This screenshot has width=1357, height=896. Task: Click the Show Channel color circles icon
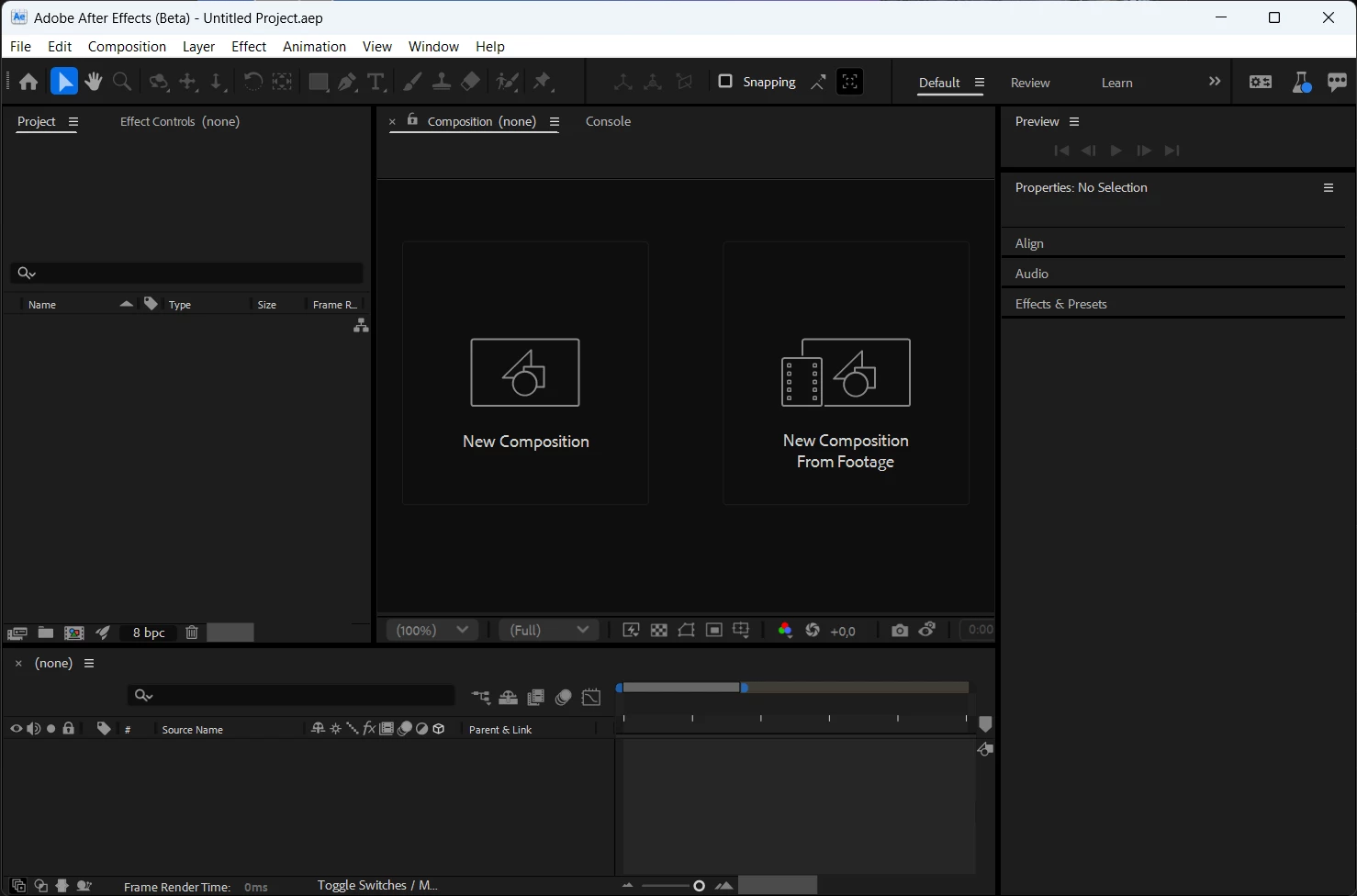click(785, 630)
